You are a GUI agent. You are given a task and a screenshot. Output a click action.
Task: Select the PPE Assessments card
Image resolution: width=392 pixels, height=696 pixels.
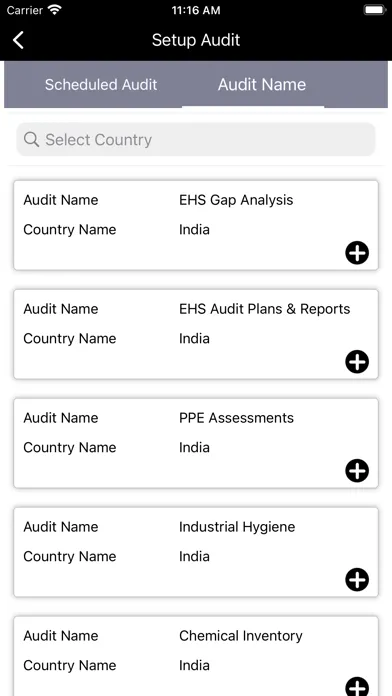[x=196, y=443]
